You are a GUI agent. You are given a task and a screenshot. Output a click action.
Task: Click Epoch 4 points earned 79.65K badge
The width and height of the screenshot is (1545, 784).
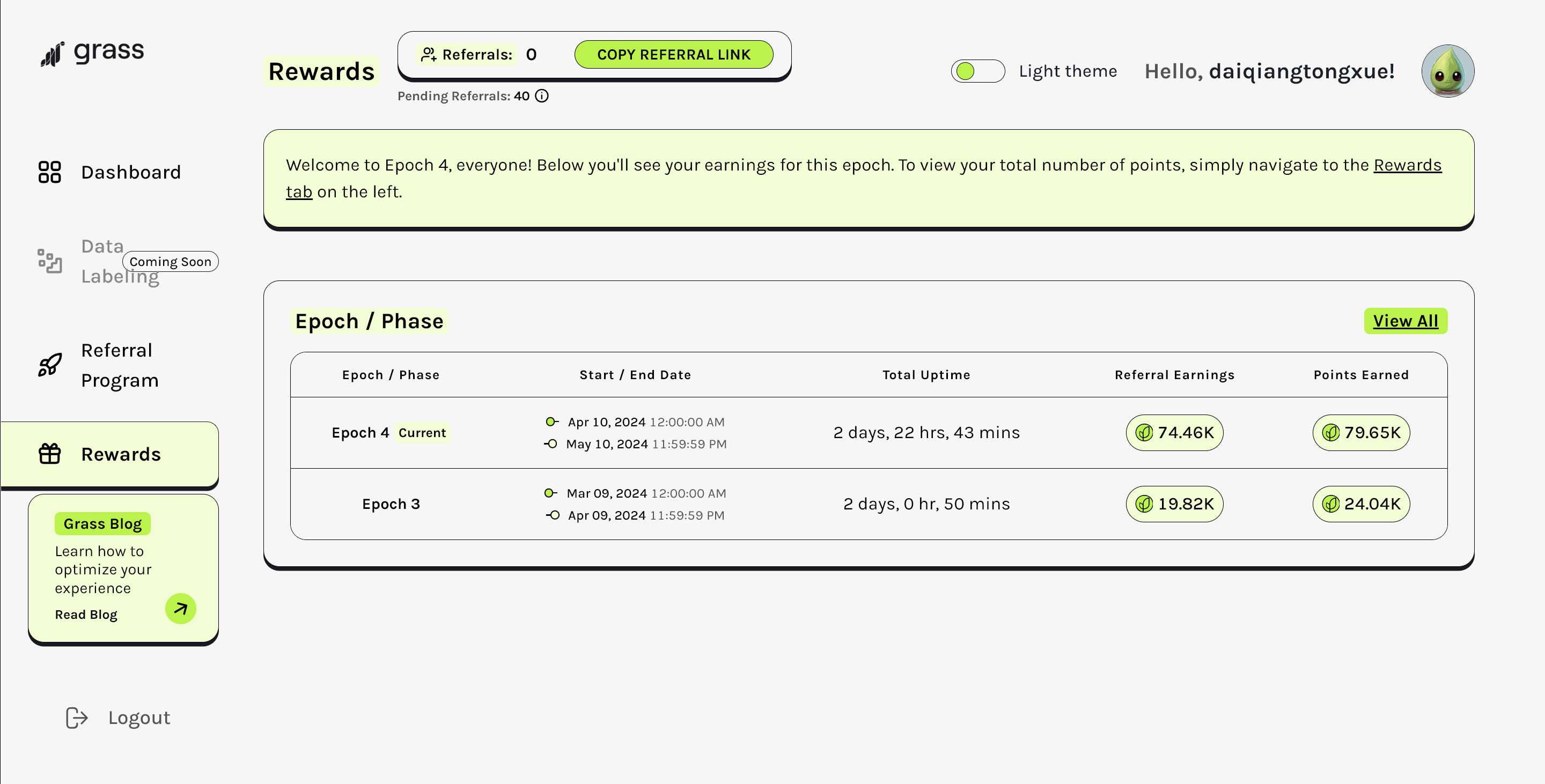tap(1360, 433)
